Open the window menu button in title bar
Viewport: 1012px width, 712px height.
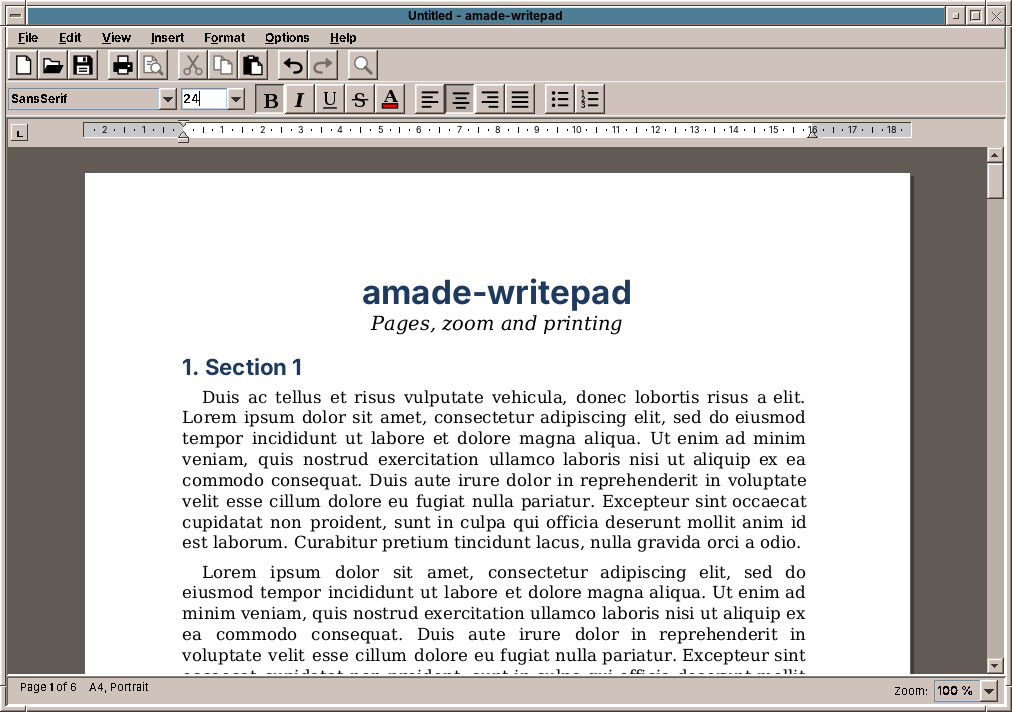click(16, 15)
